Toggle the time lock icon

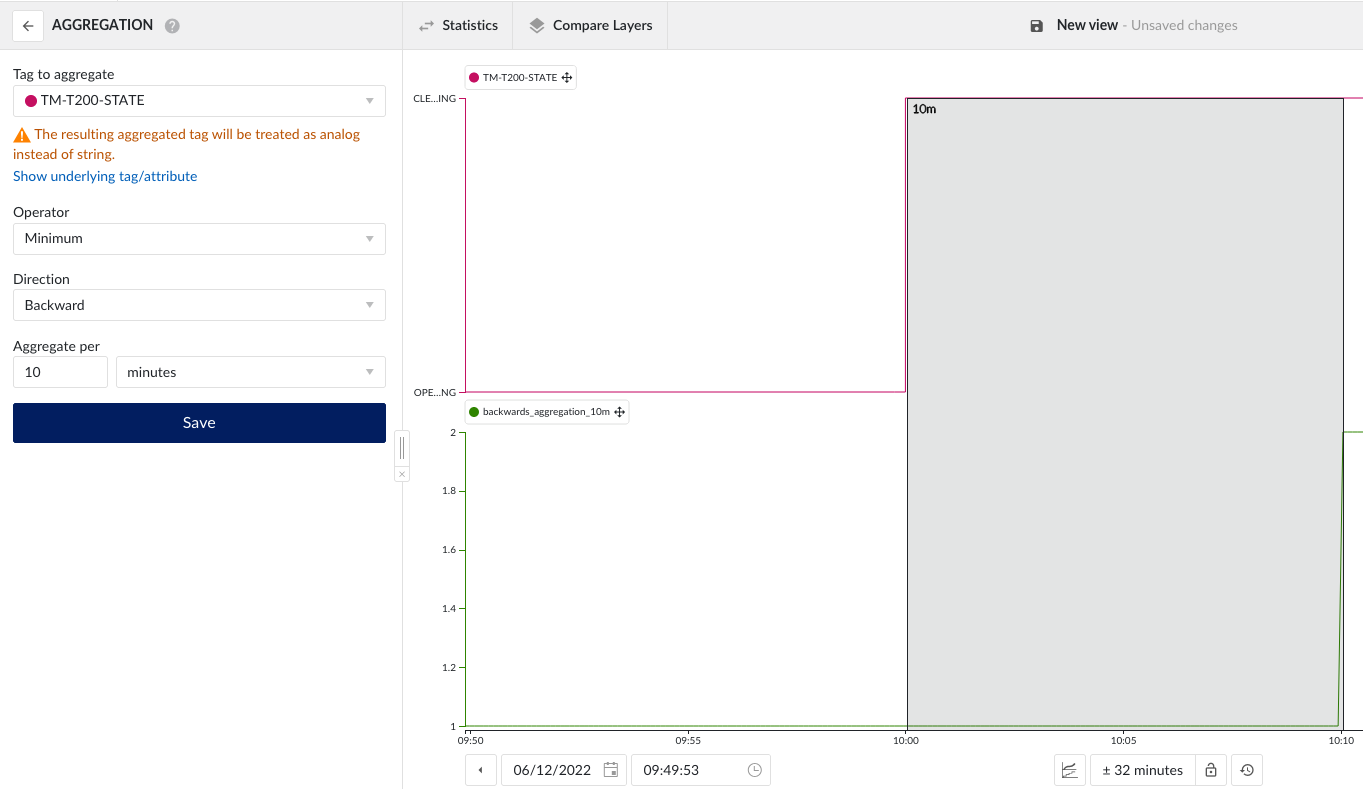click(1211, 770)
